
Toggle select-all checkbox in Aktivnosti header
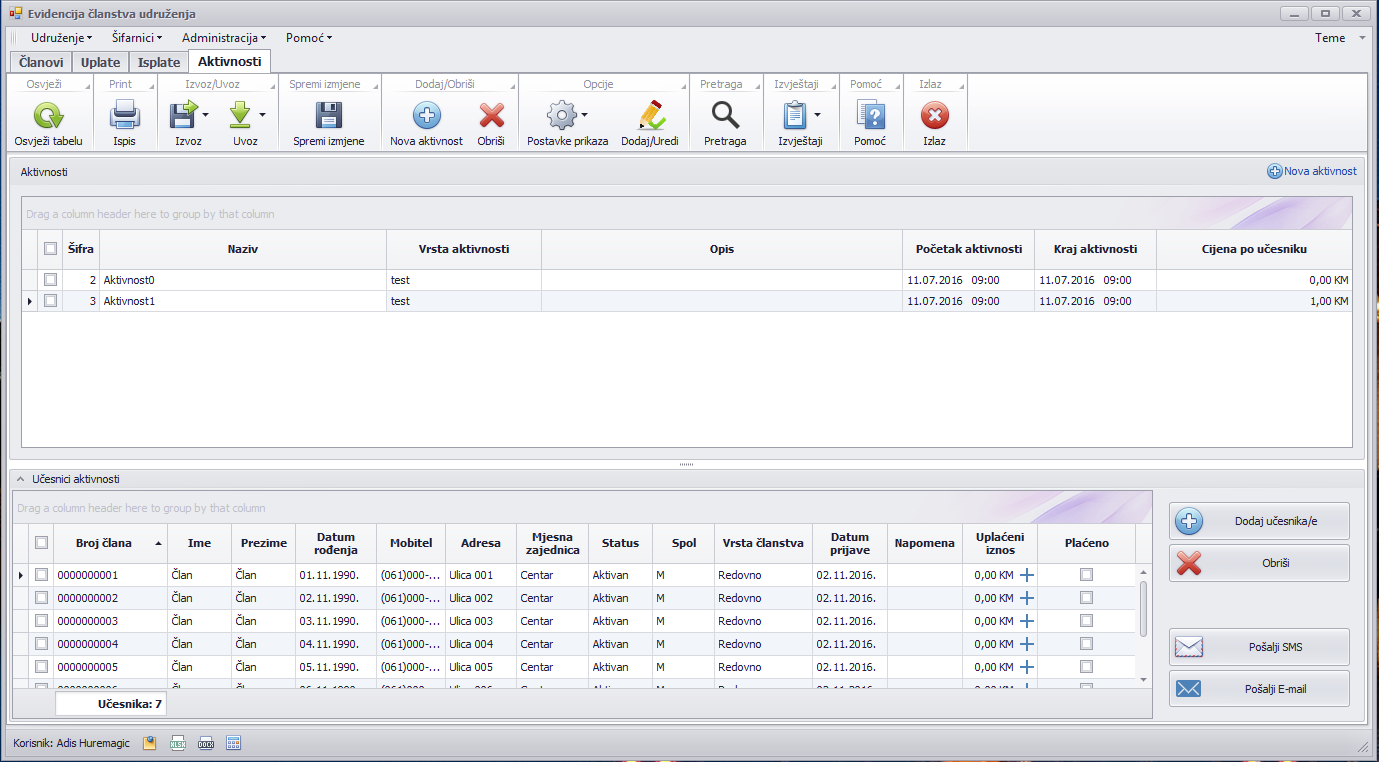(50, 249)
